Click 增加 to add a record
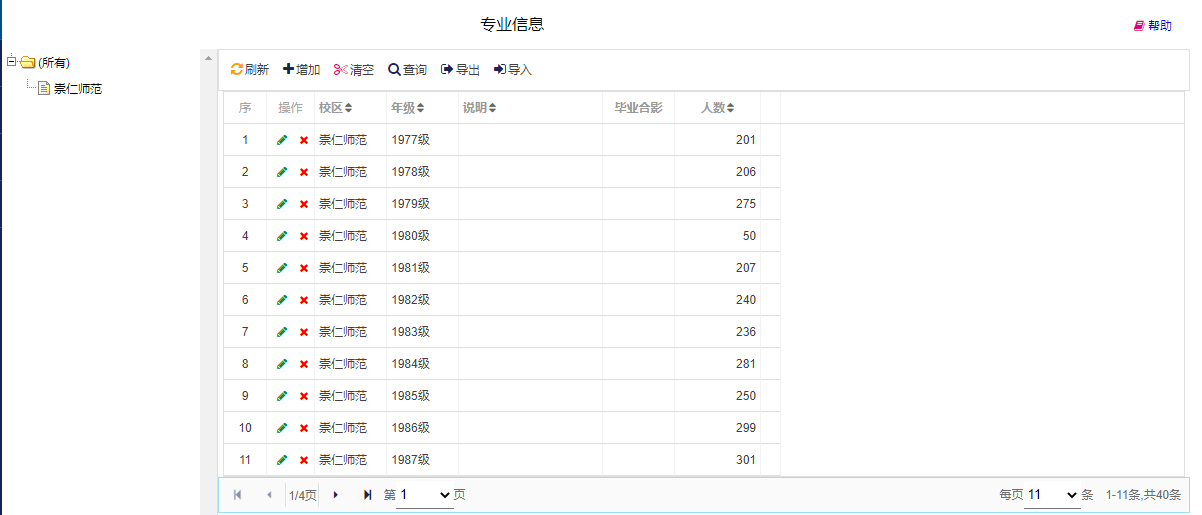 (x=302, y=70)
